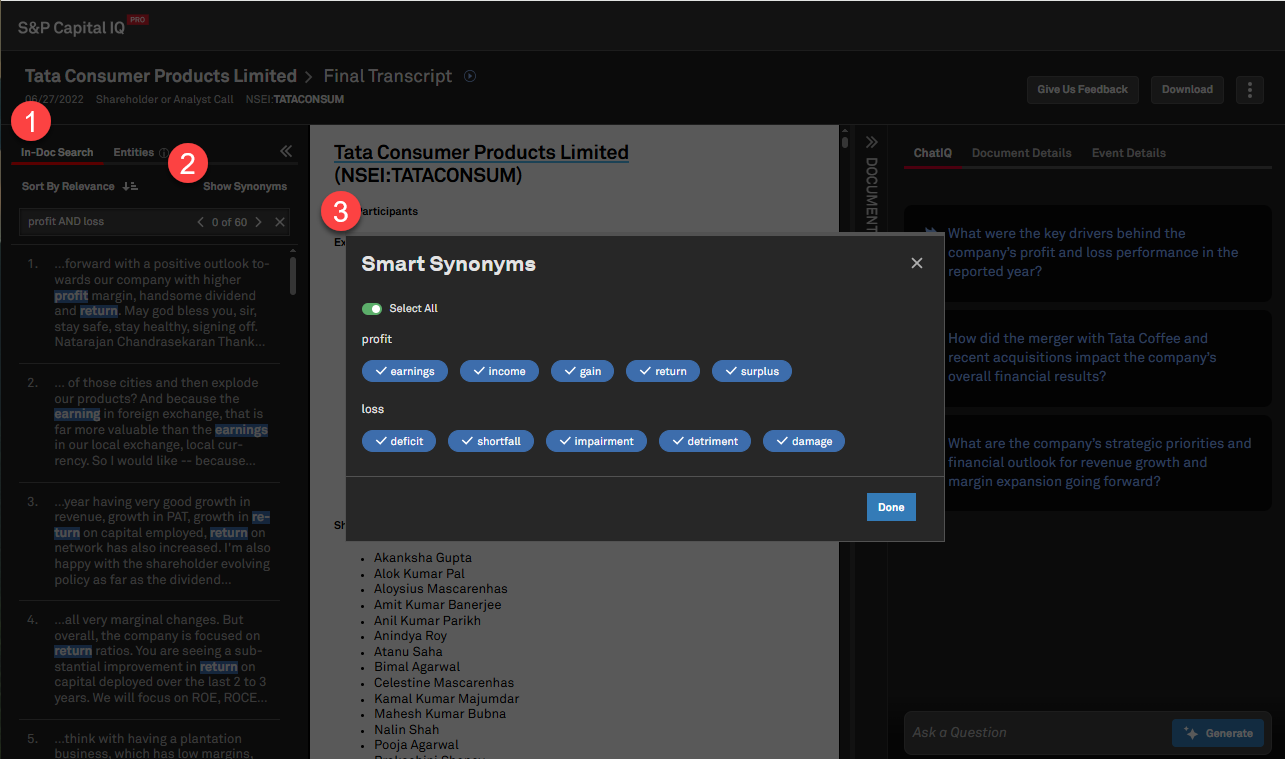1285x759 pixels.
Task: Click Final Transcript breadcrumb text
Action: tap(388, 76)
